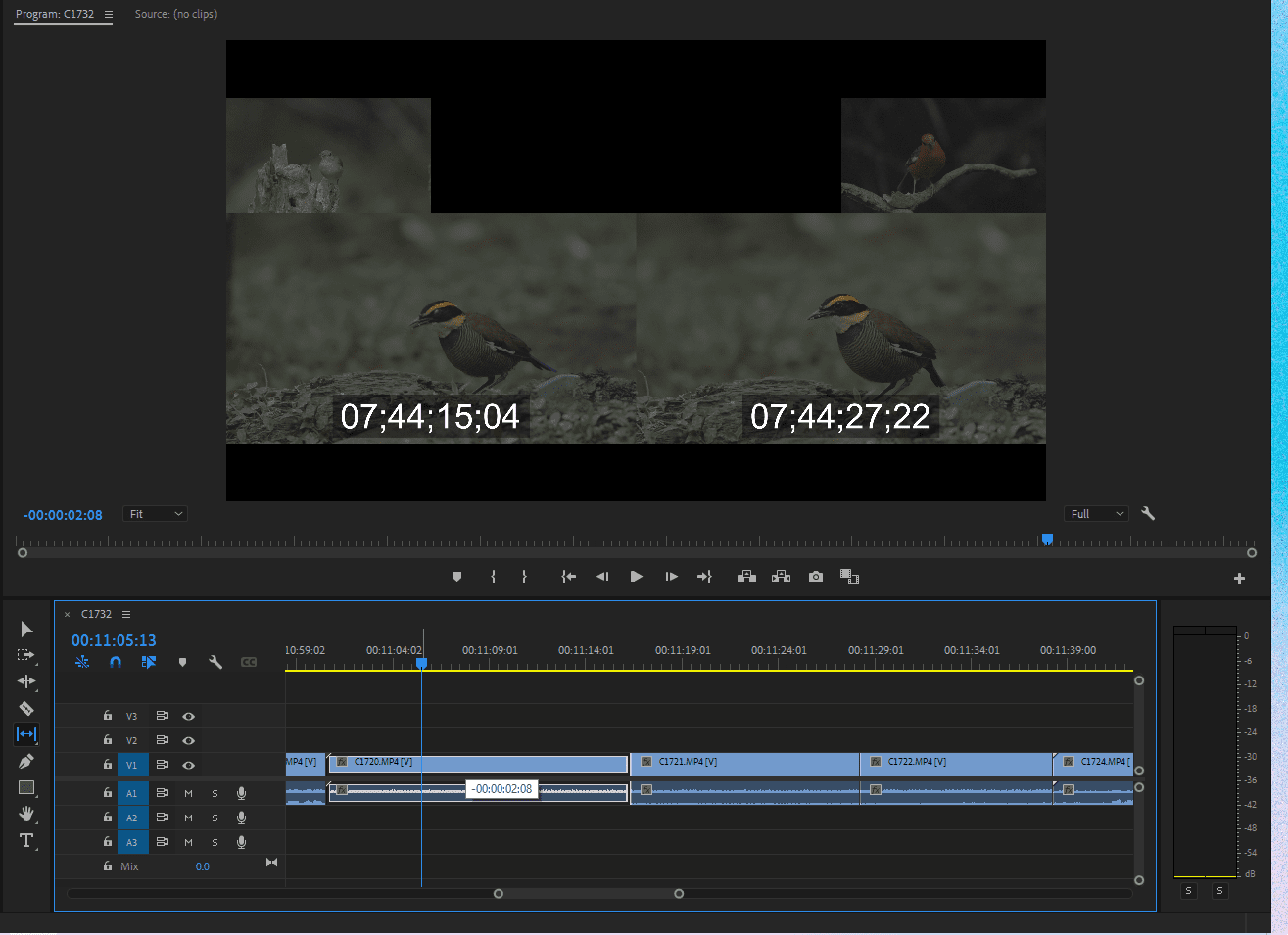Click the horizontal timeline zoom scrollbar
Screen dimensions: 1288x935
coord(588,893)
